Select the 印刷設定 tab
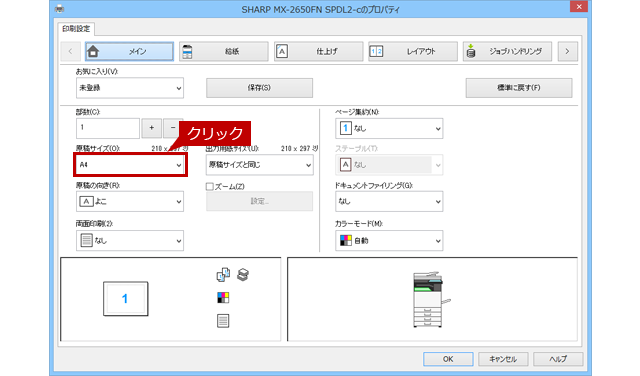 (76, 29)
